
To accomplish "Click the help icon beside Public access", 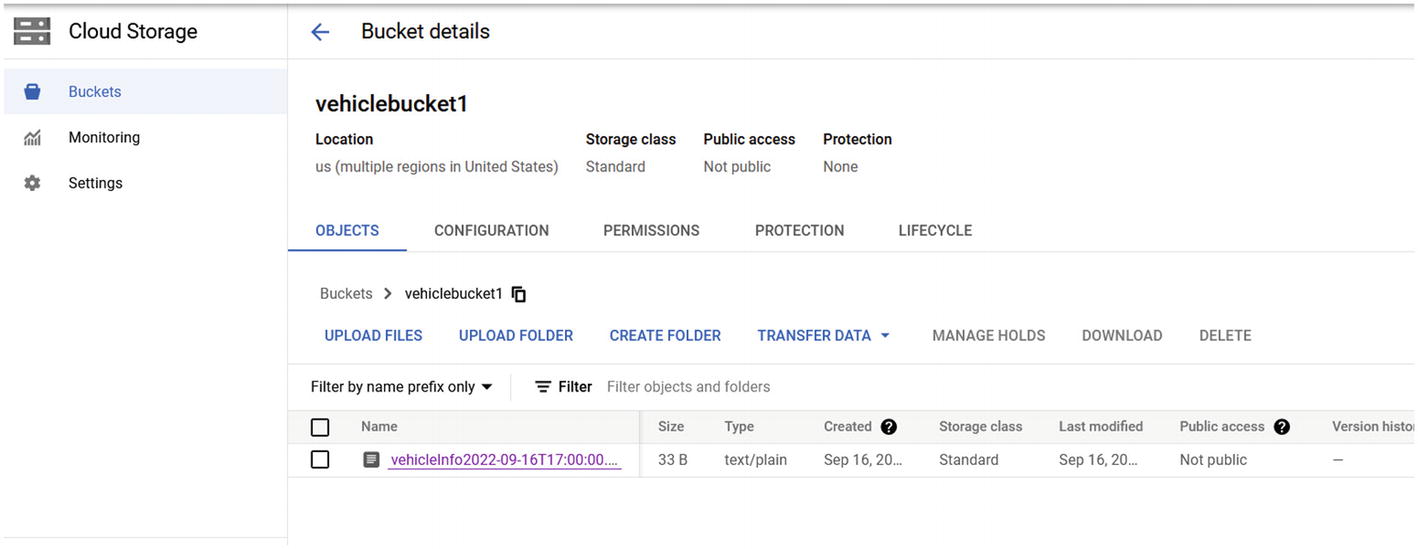I will coord(1282,427).
